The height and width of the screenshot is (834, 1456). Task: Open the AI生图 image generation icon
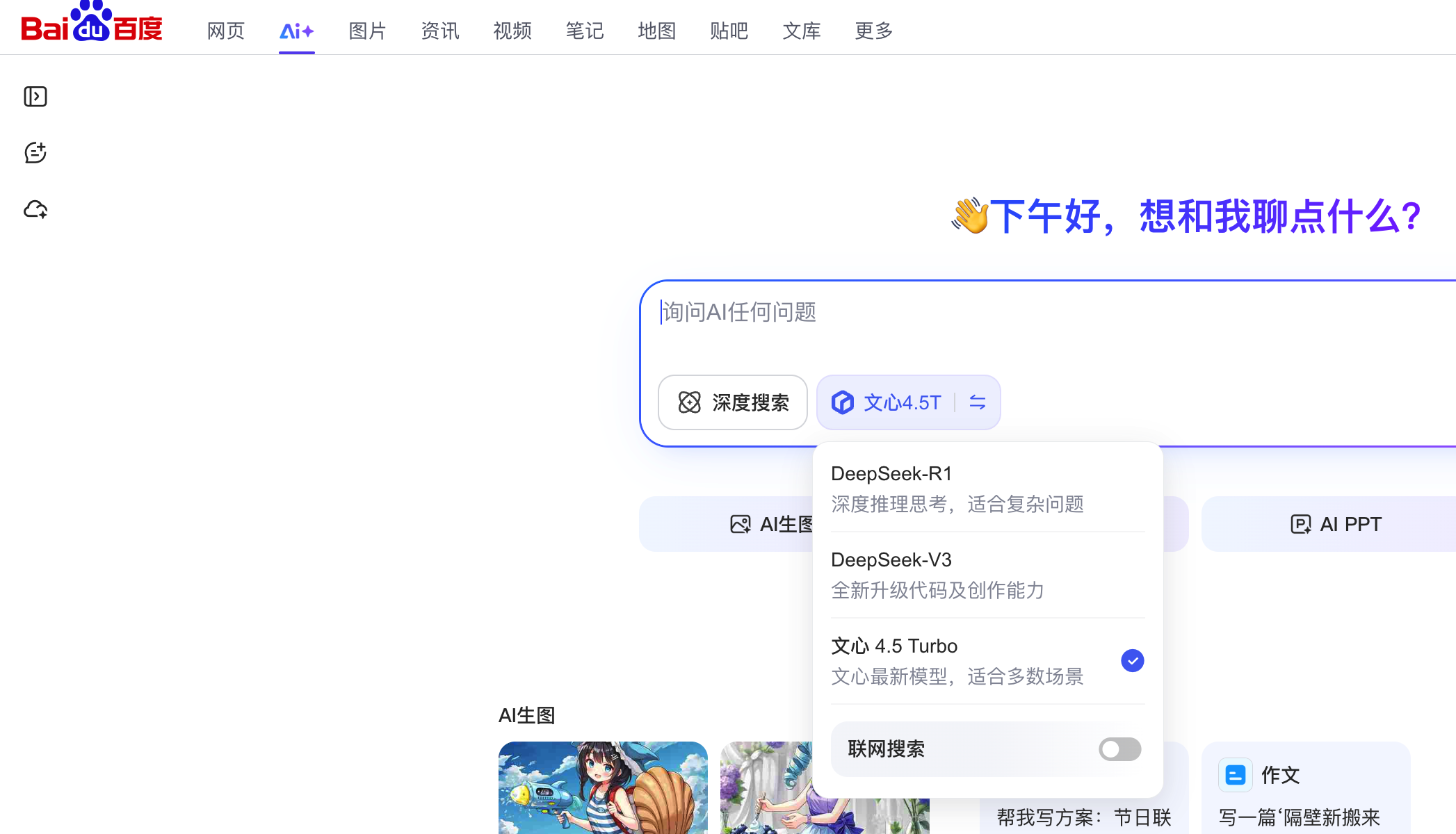[x=741, y=523]
